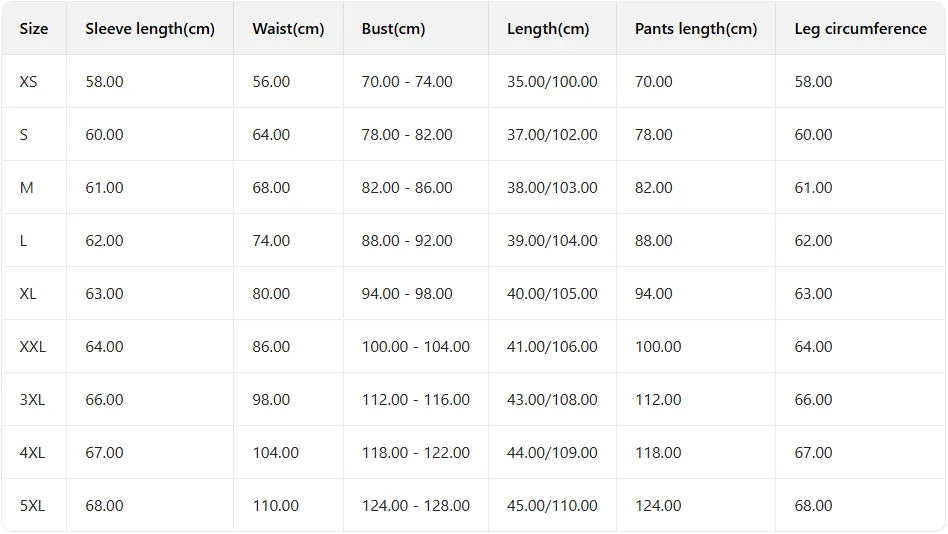Click the Waist(cm) column header
Screen dimensions: 948x534
click(x=288, y=28)
